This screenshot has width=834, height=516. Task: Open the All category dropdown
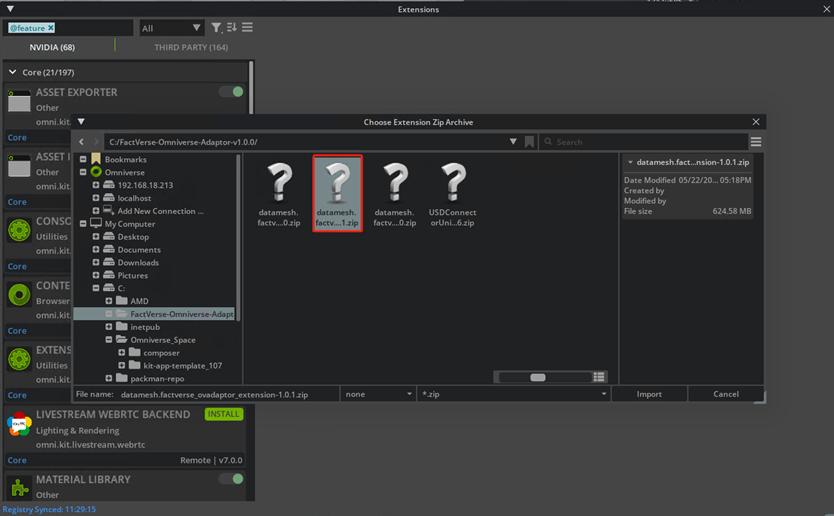pyautogui.click(x=171, y=28)
